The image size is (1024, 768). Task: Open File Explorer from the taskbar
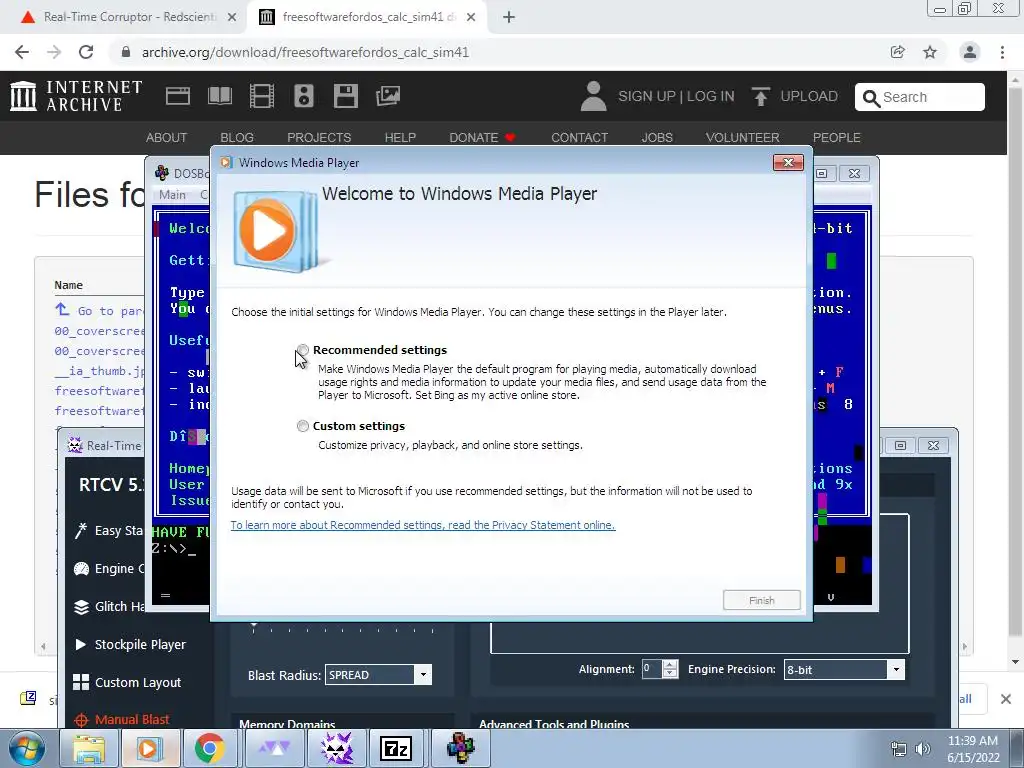tap(89, 748)
